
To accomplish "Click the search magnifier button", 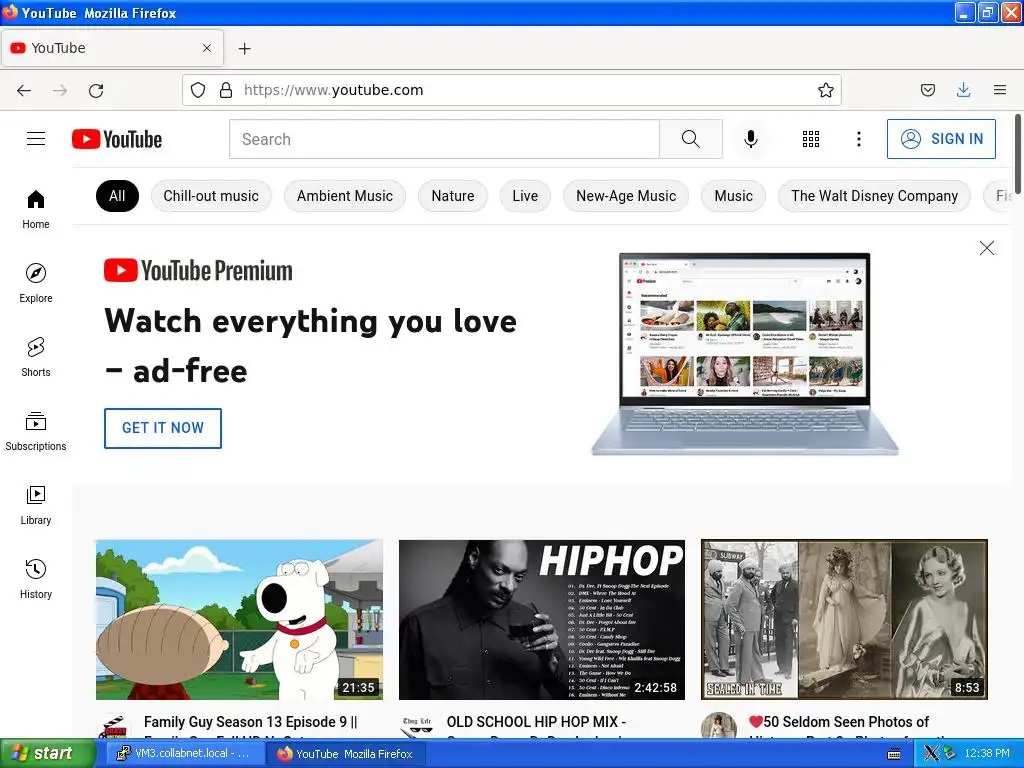I will 690,138.
